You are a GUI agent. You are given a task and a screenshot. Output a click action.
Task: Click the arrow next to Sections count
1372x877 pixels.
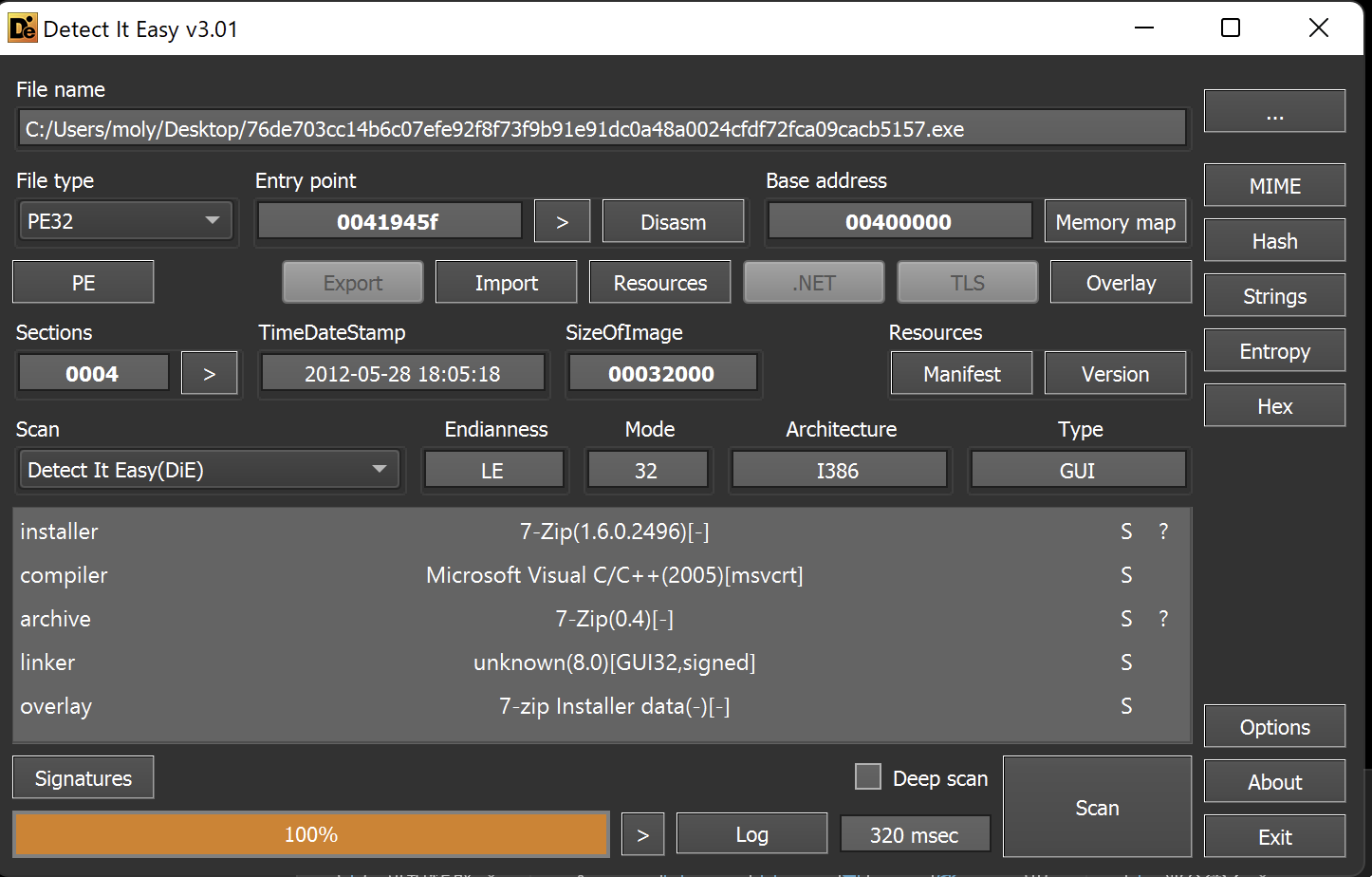pos(209,374)
